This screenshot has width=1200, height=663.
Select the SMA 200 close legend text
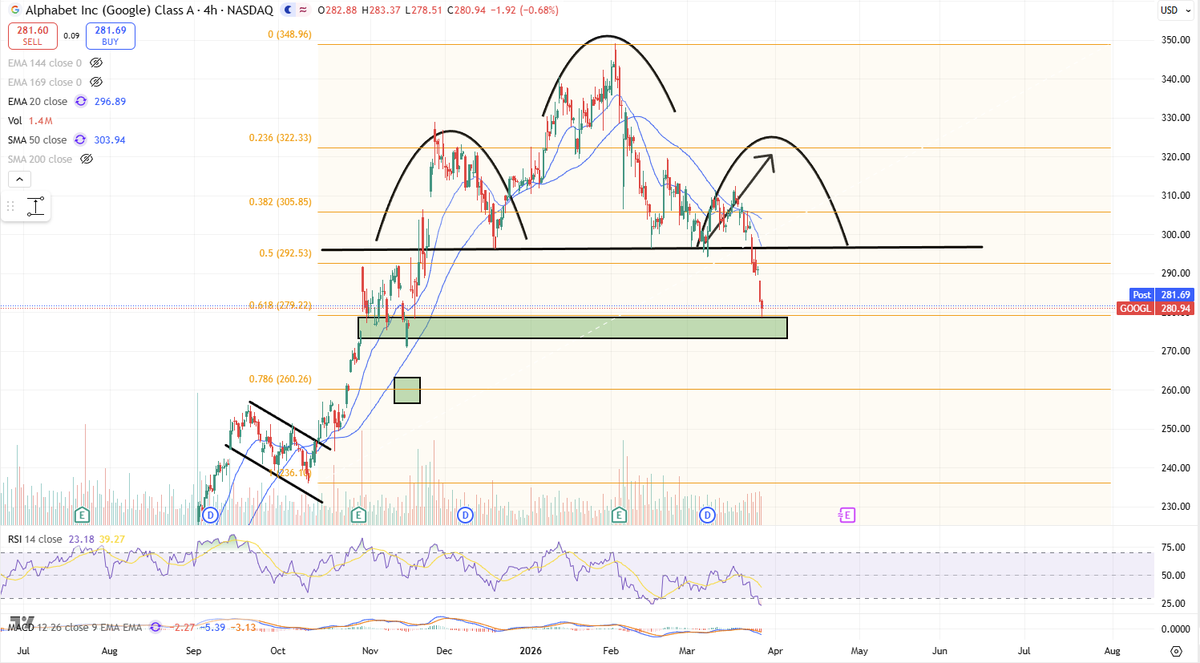click(41, 159)
